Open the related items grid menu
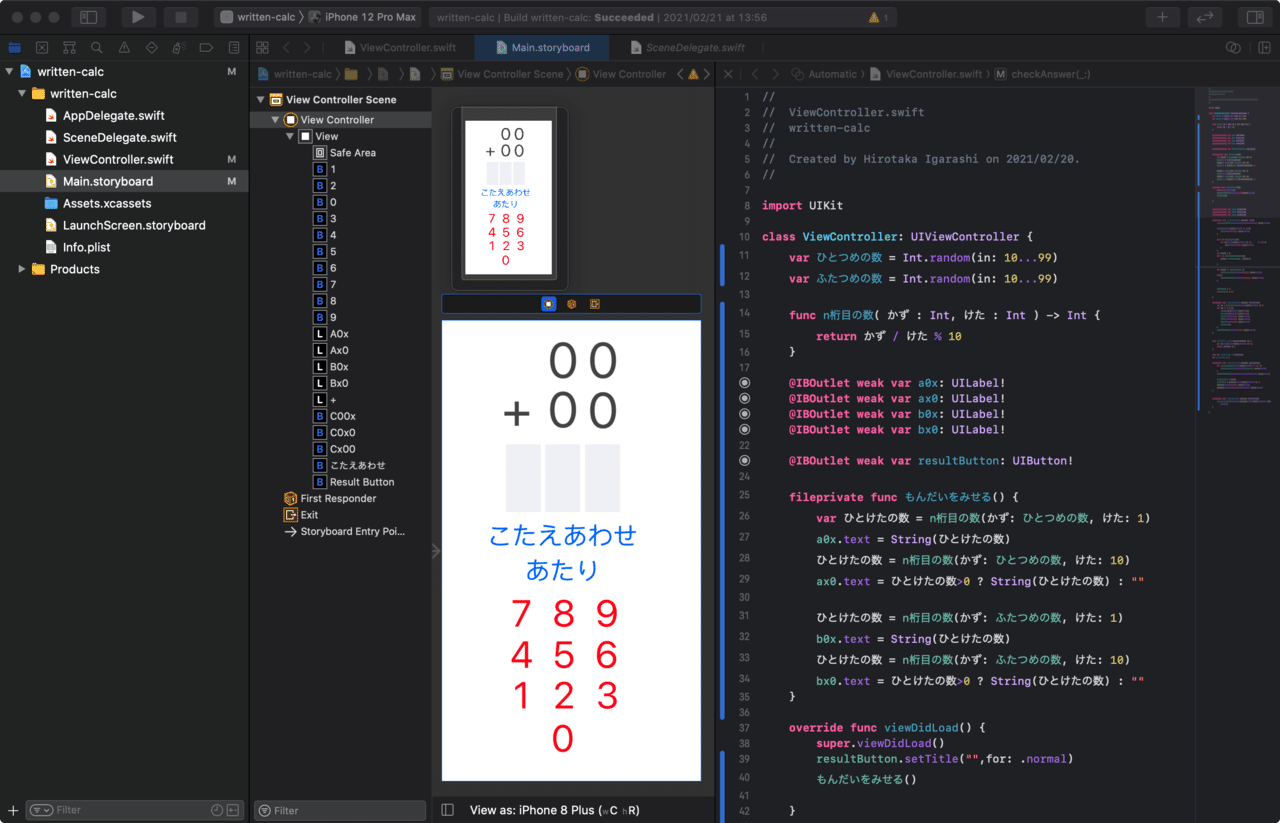Viewport: 1280px width, 823px height. [262, 47]
